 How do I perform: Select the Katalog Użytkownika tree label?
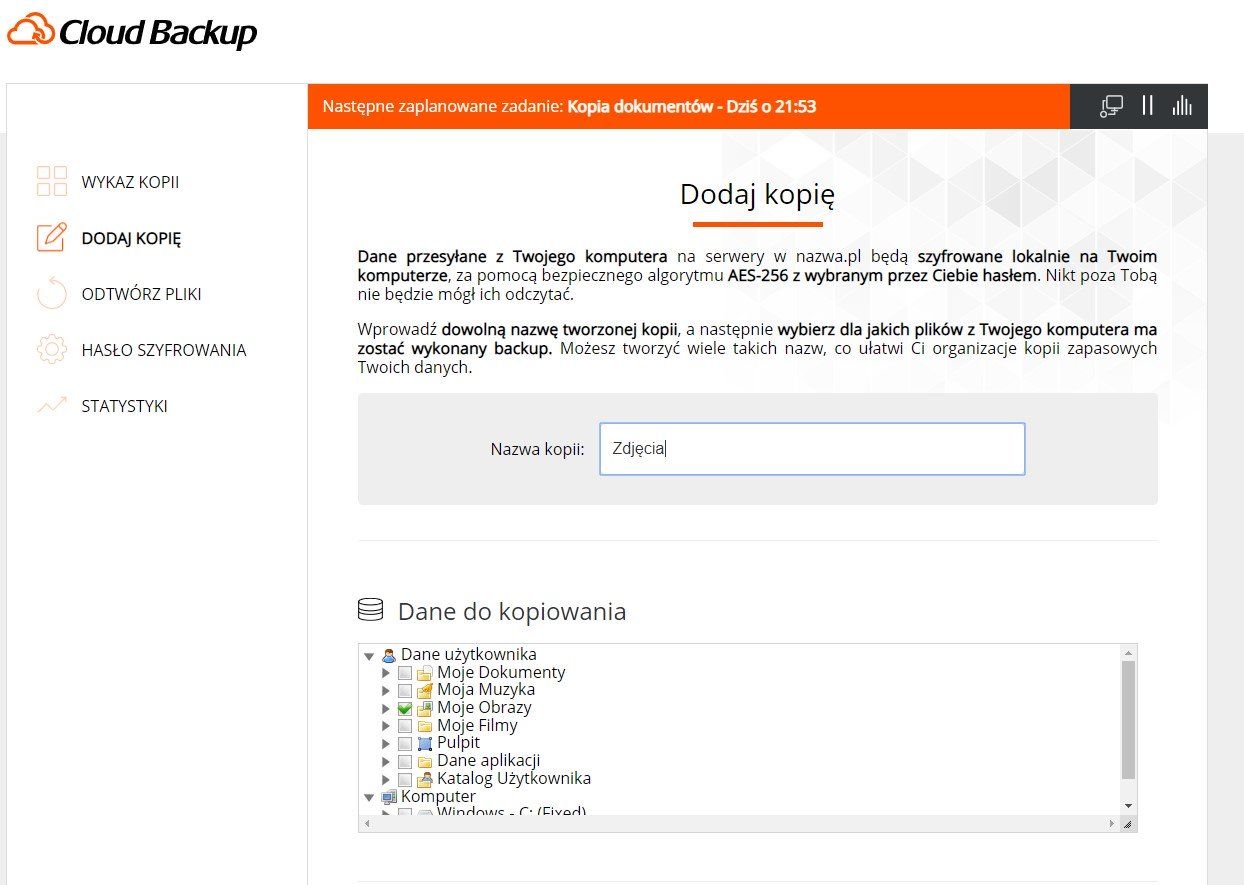click(x=514, y=779)
